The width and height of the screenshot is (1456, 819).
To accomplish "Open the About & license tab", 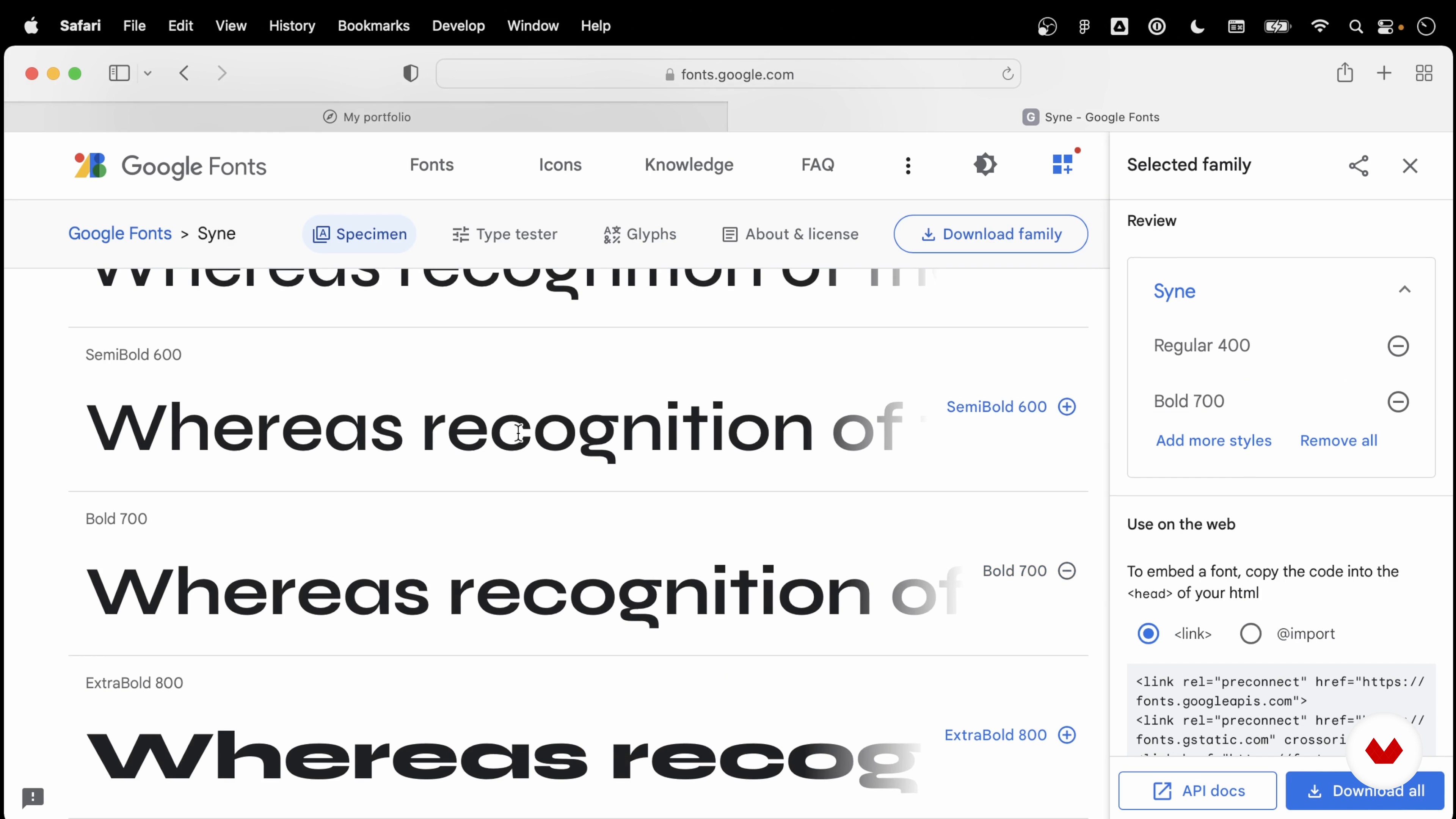I will [790, 234].
